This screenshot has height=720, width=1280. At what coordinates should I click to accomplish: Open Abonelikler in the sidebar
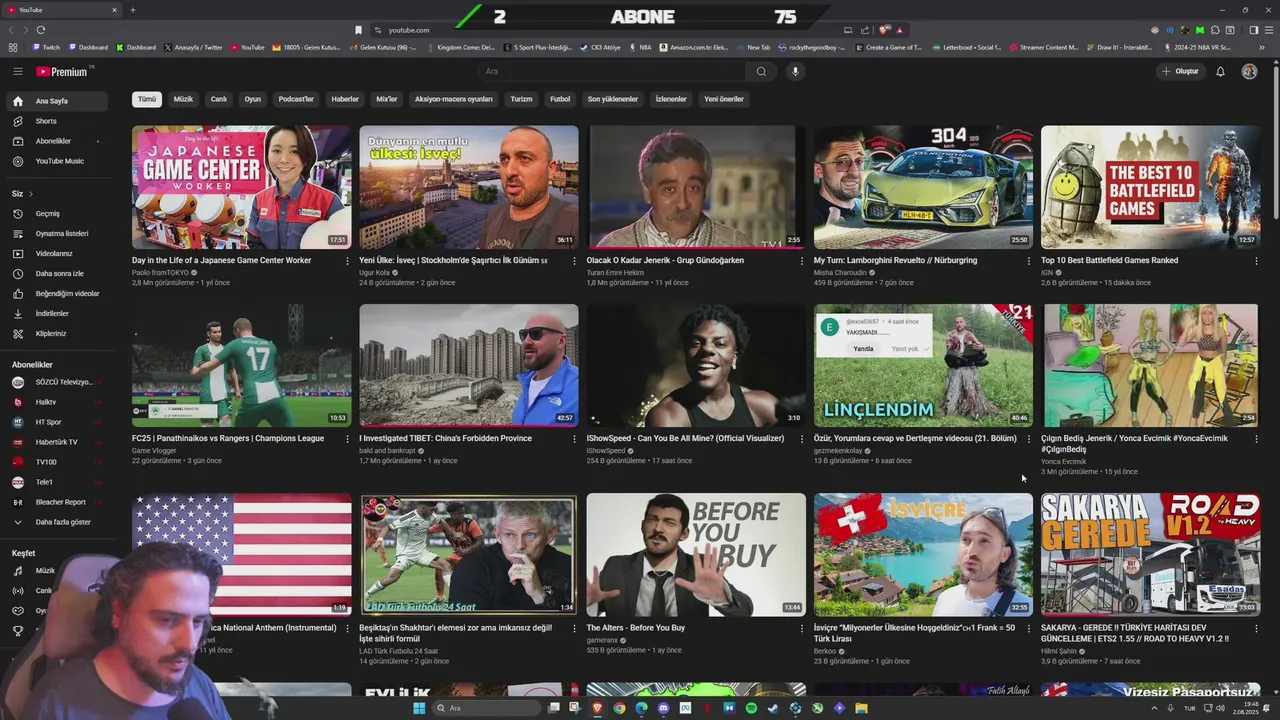[57, 141]
